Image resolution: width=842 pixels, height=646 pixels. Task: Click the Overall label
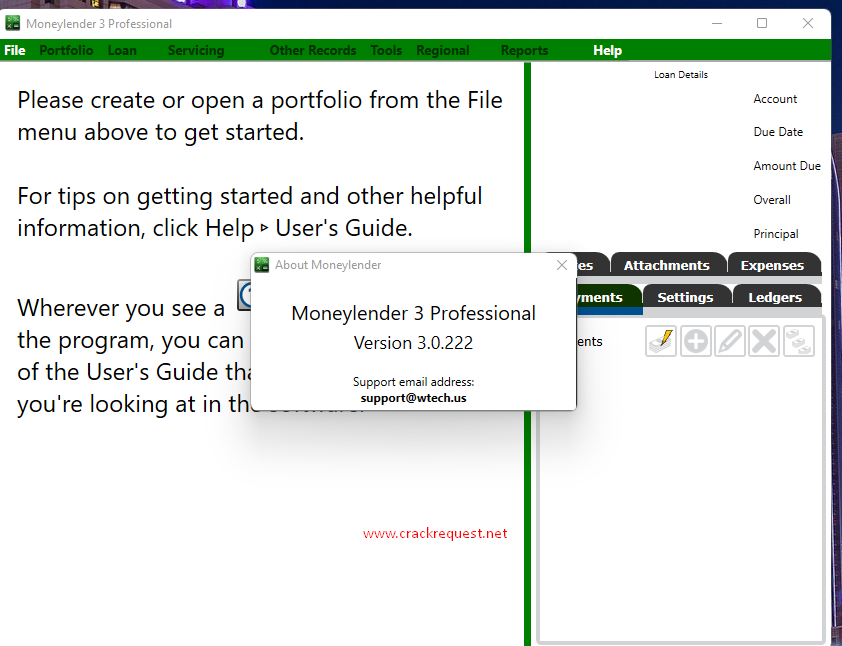[772, 200]
